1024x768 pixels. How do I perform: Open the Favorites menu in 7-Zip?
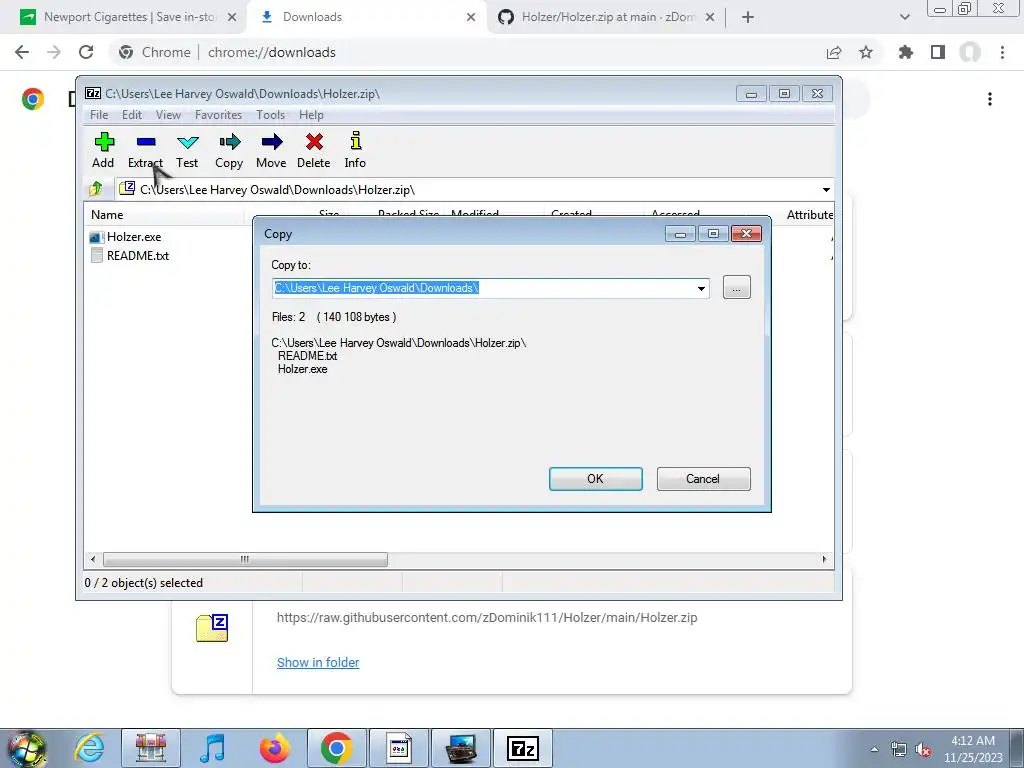[218, 115]
